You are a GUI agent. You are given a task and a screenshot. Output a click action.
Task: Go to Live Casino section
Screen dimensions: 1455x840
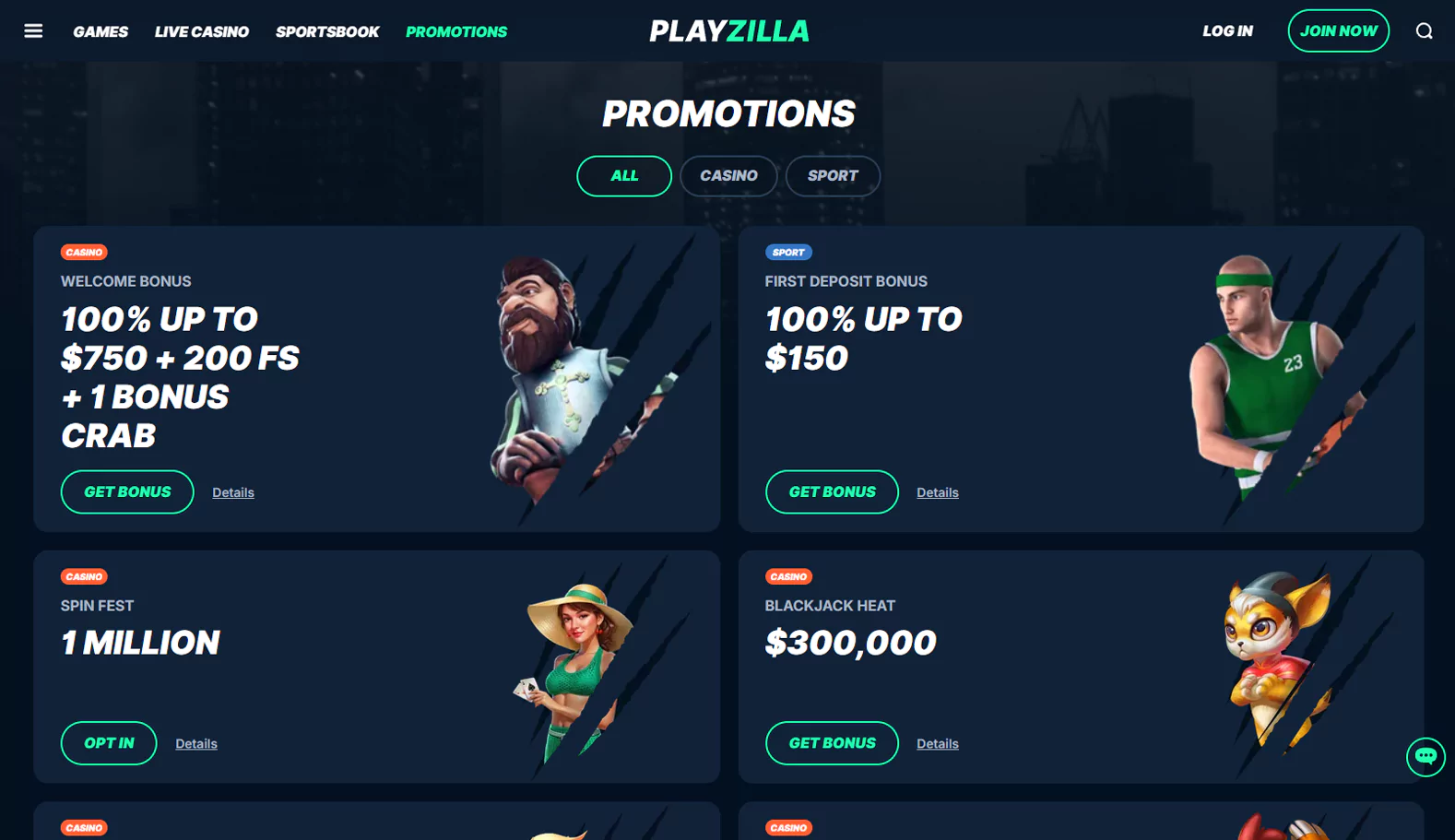tap(202, 31)
